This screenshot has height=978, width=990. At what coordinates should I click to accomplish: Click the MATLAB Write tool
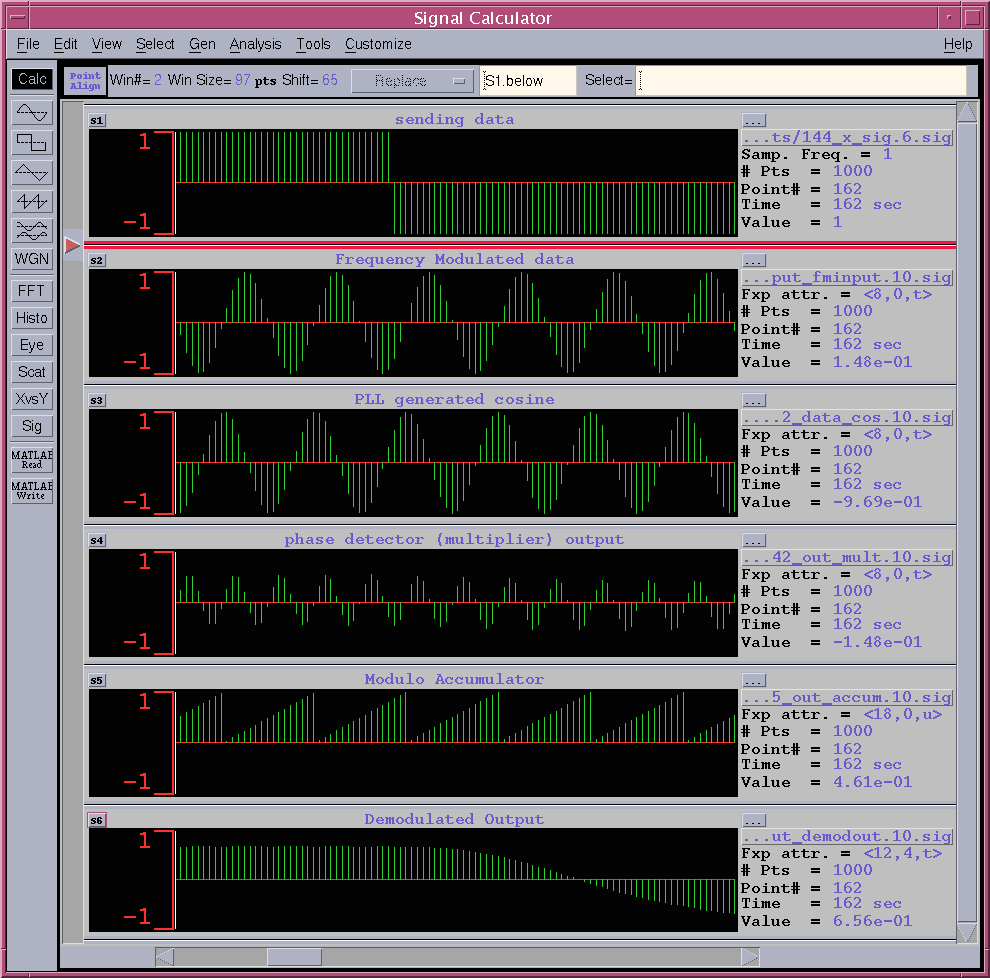click(x=32, y=491)
